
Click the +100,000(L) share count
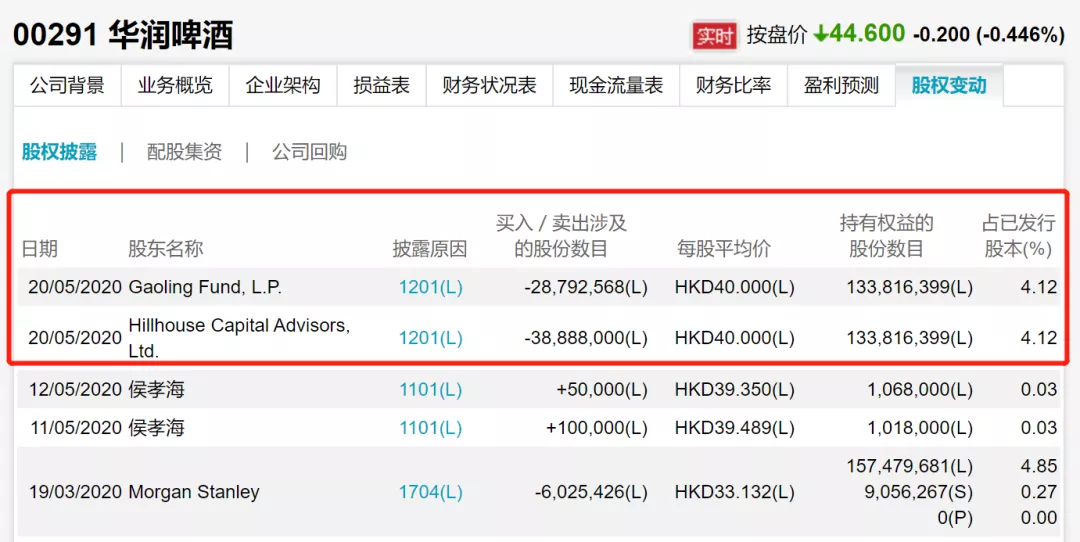596,428
